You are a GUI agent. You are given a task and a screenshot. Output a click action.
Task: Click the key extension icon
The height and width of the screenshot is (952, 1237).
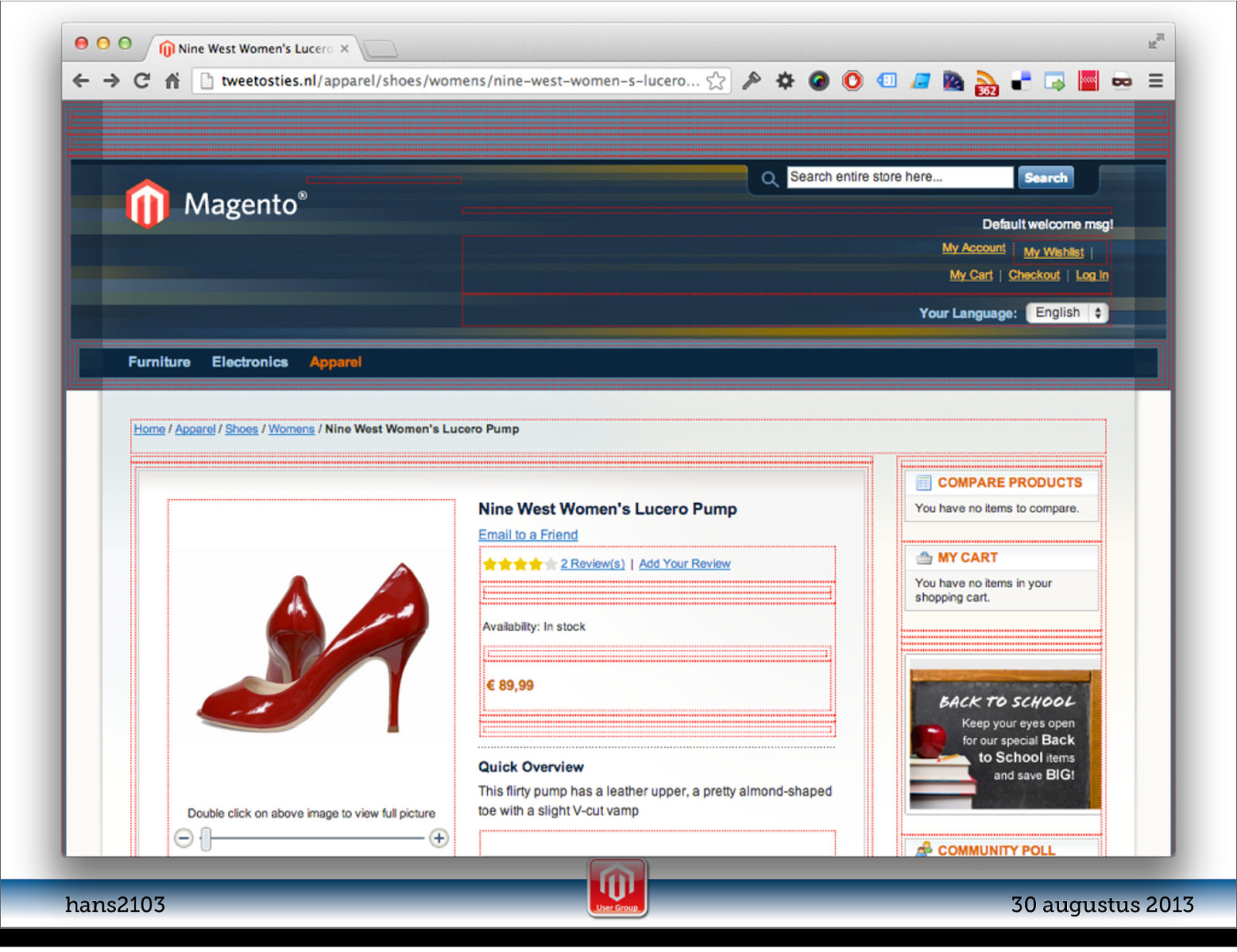point(751,80)
